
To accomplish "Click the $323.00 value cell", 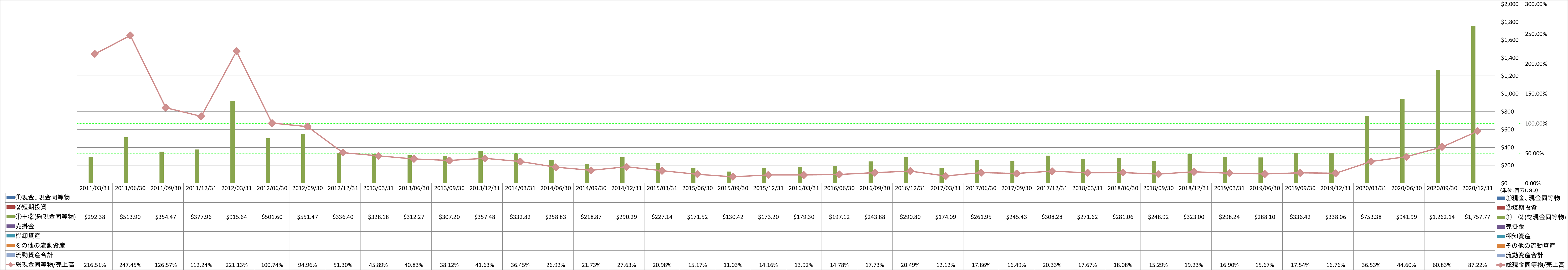I will (x=1194, y=217).
